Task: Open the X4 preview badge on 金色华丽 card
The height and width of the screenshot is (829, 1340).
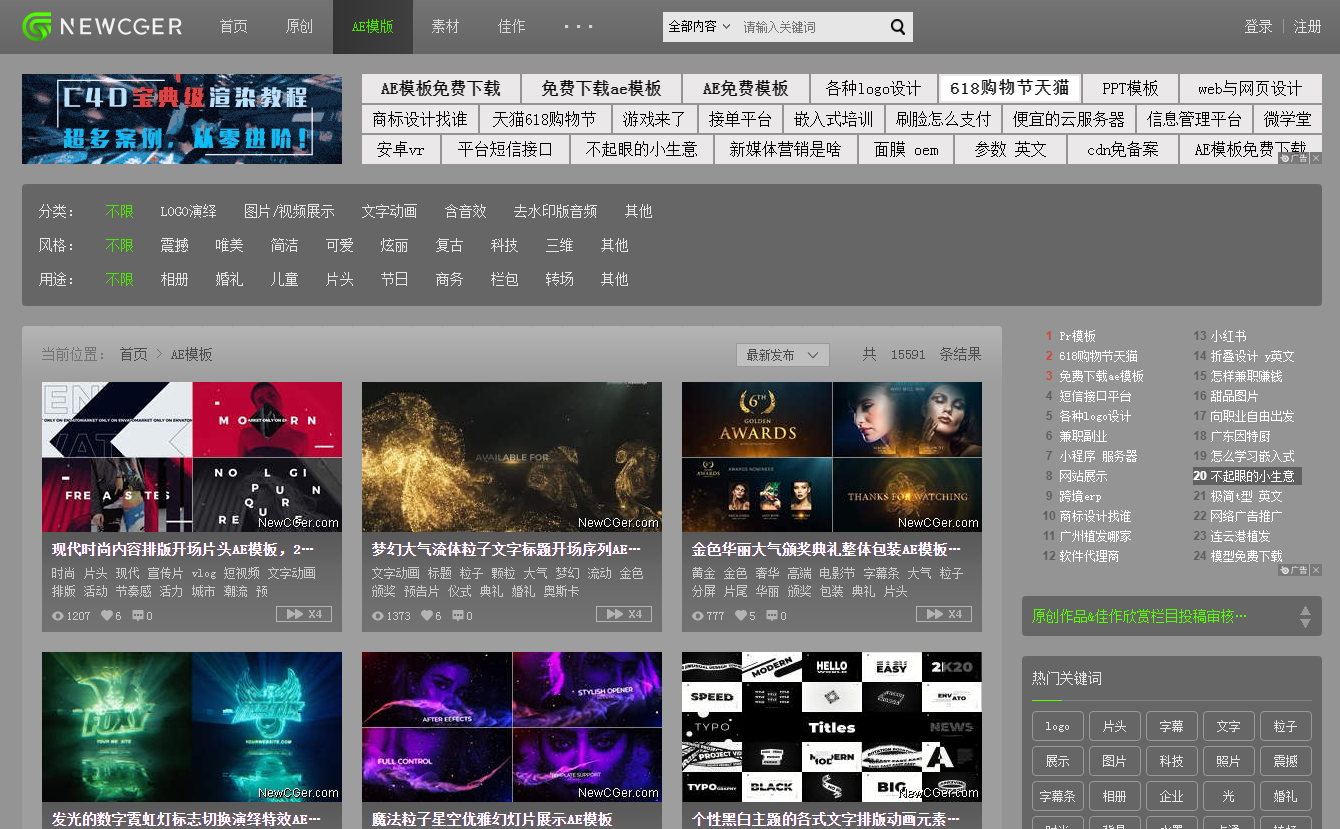Action: tap(944, 614)
